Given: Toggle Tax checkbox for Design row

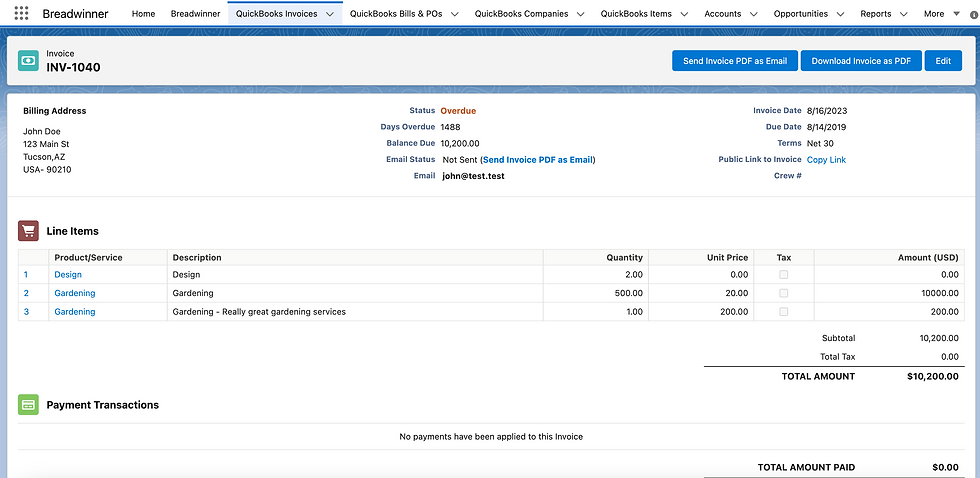Looking at the screenshot, I should coord(783,274).
